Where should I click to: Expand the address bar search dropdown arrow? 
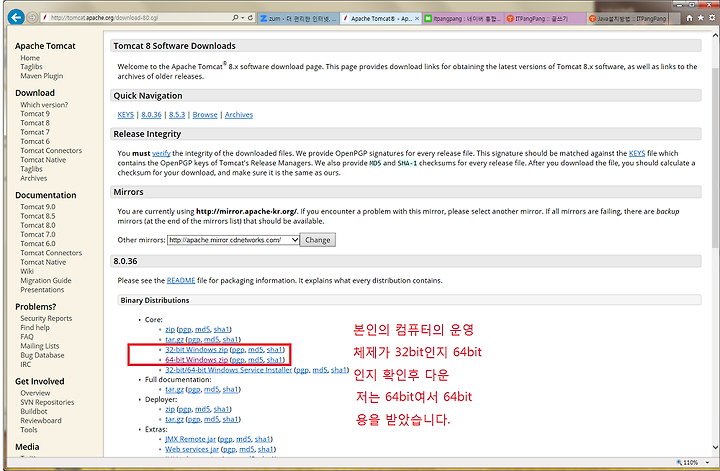(x=242, y=18)
